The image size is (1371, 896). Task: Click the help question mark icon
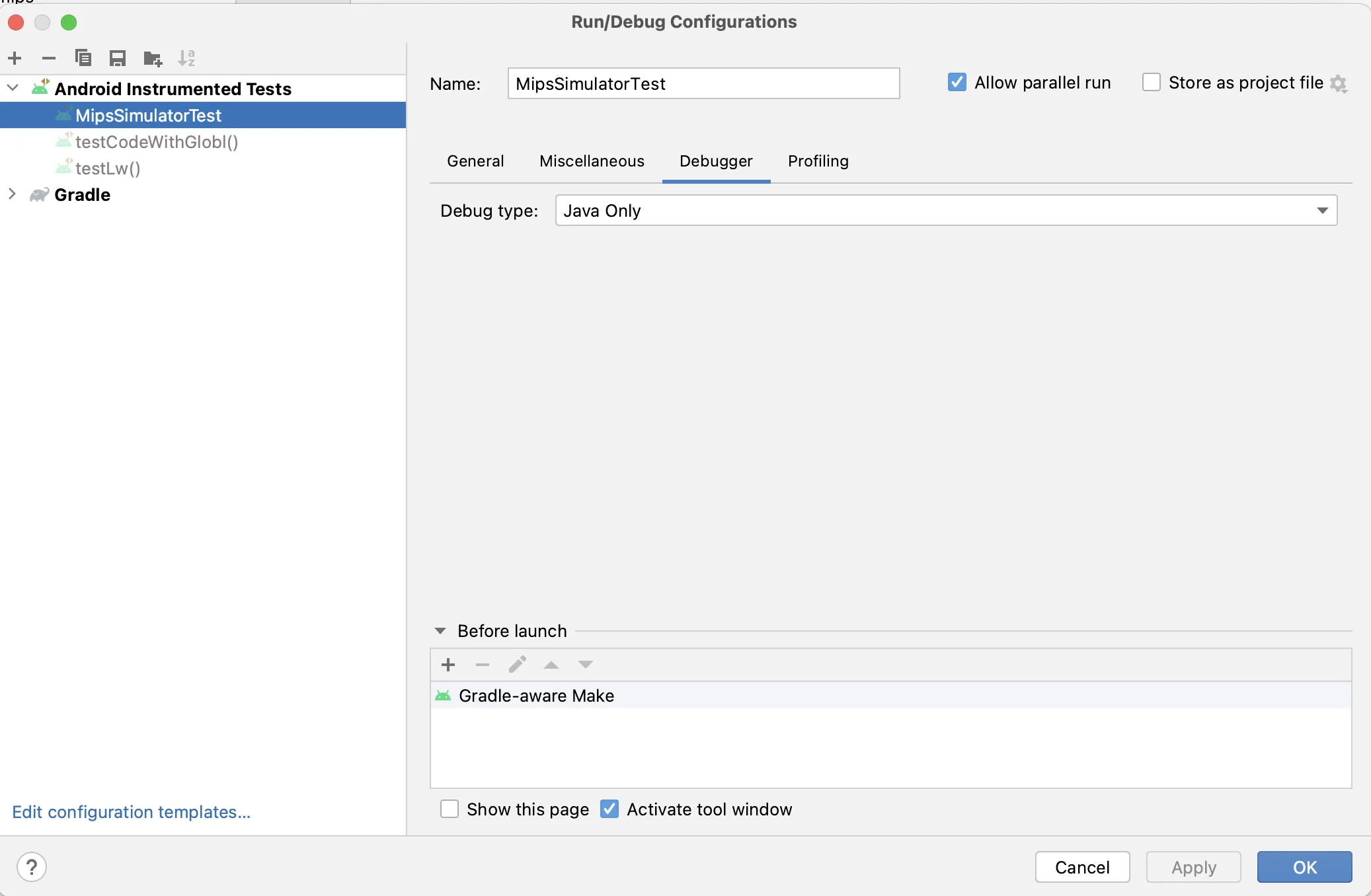click(32, 867)
